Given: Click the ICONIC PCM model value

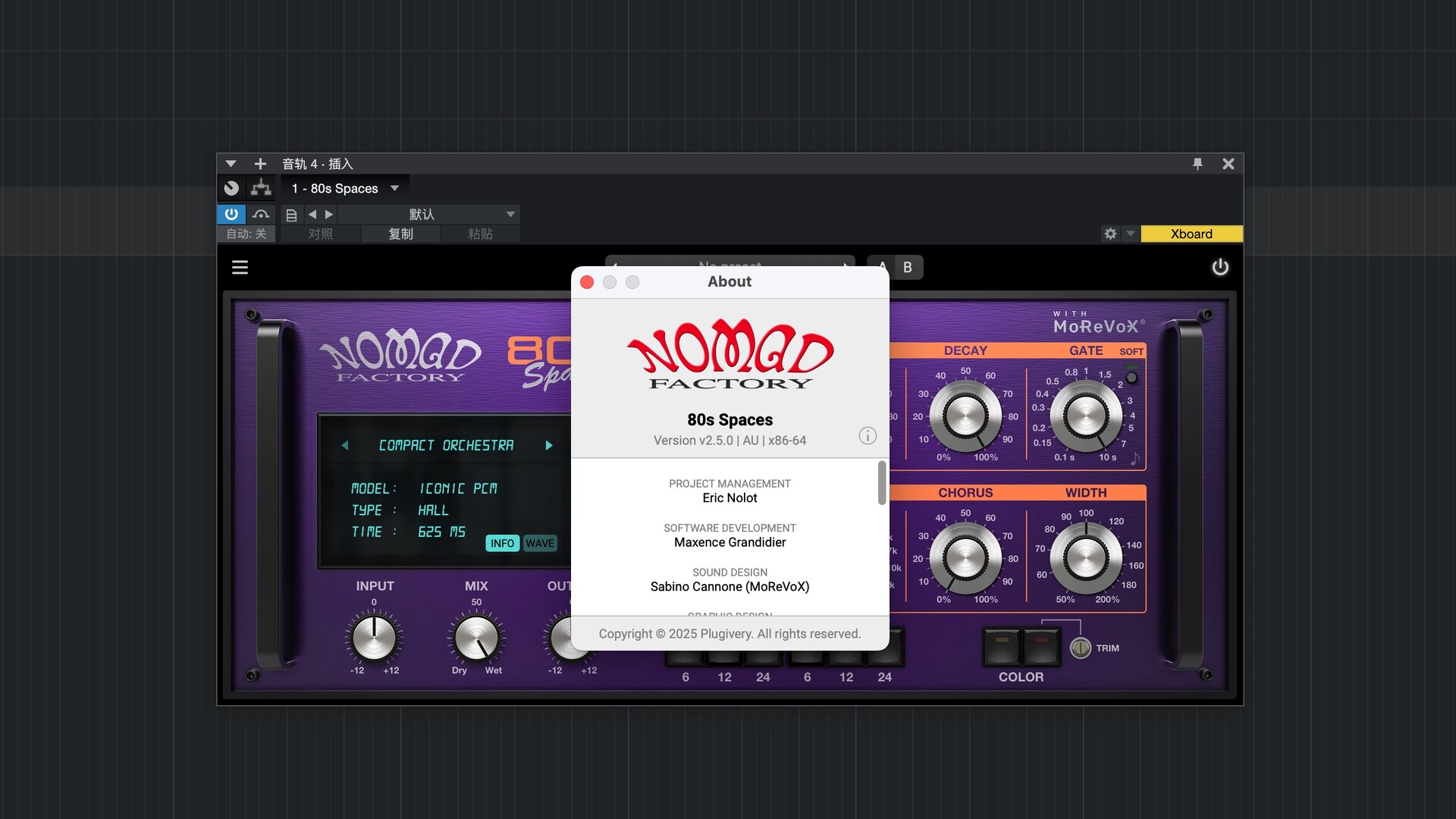Looking at the screenshot, I should (458, 488).
